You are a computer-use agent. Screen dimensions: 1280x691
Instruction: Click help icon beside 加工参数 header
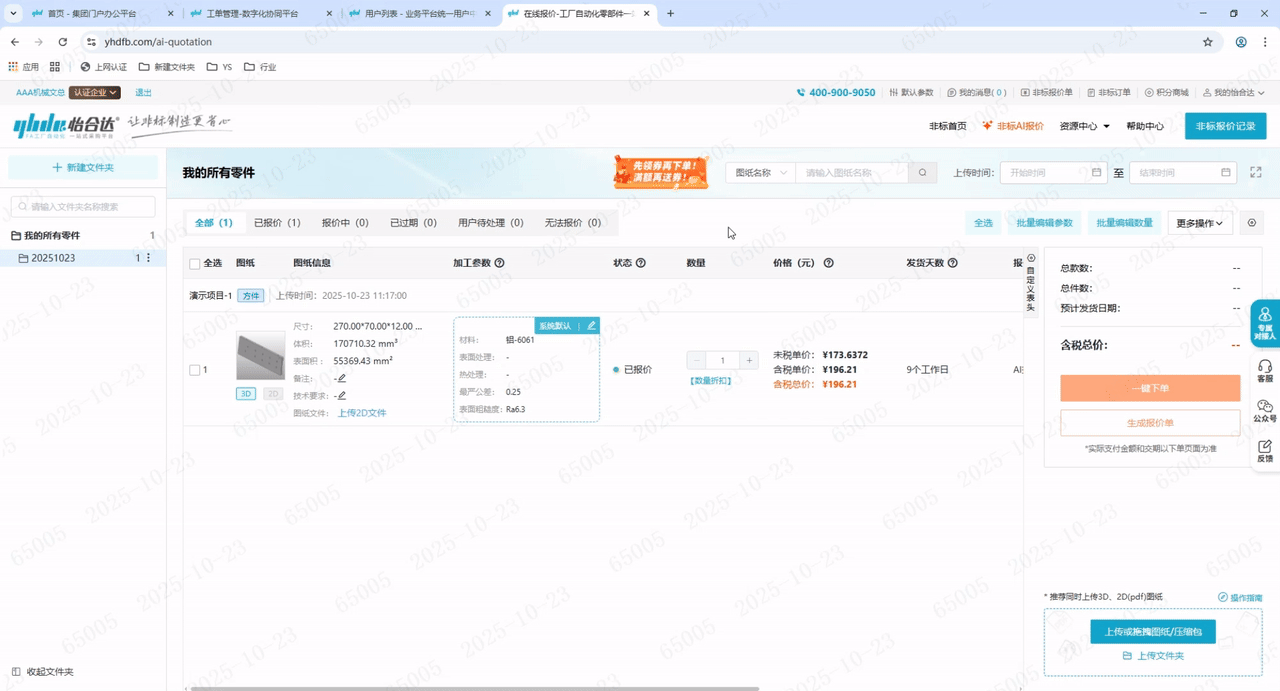click(x=500, y=263)
